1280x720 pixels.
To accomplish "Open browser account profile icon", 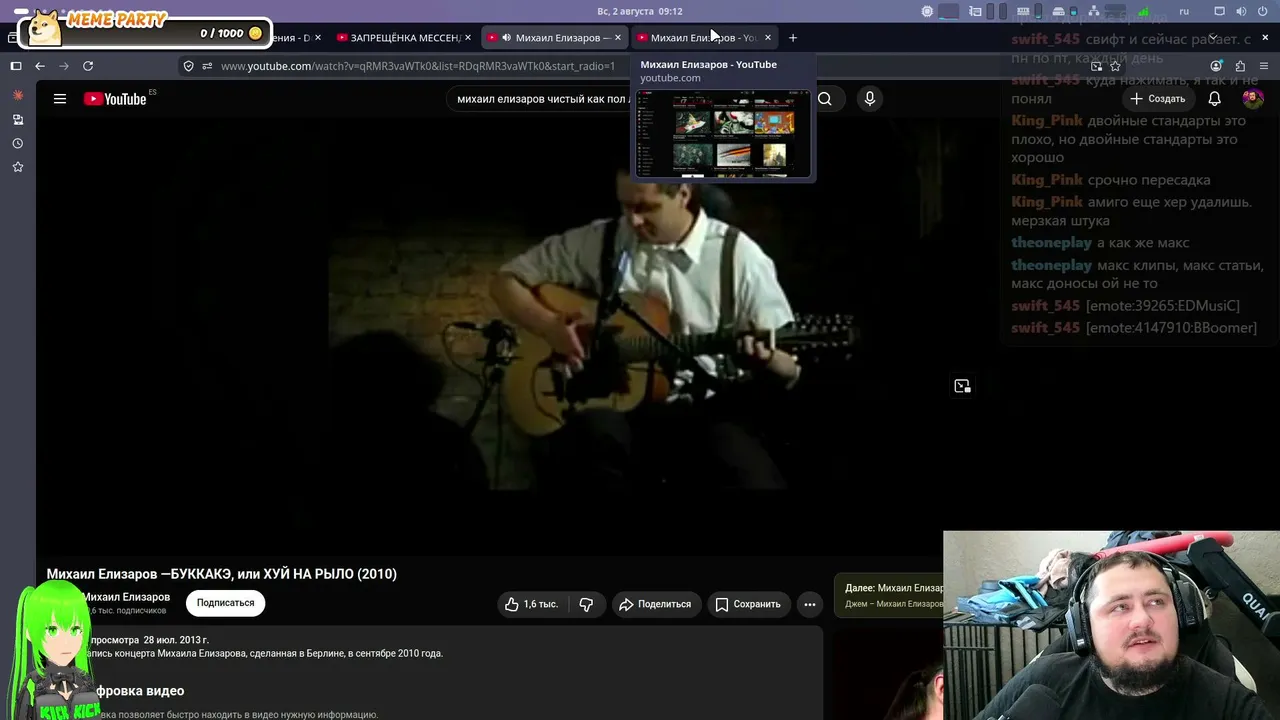I will (x=1216, y=66).
